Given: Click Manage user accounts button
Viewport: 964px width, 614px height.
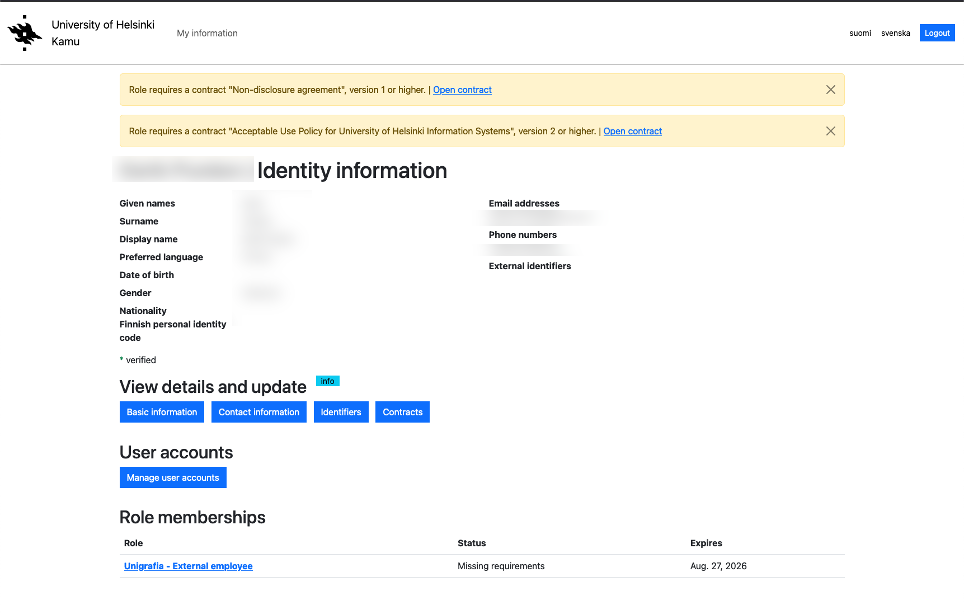Looking at the screenshot, I should 173,478.
